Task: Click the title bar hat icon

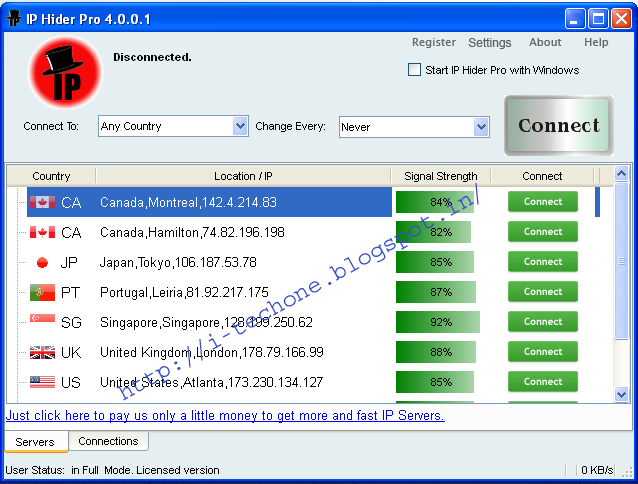Action: click(13, 18)
